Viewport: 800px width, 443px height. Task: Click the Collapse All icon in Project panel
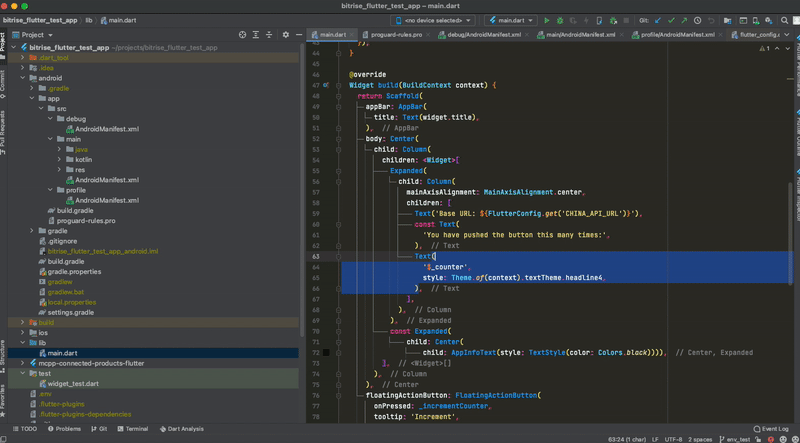click(x=269, y=35)
